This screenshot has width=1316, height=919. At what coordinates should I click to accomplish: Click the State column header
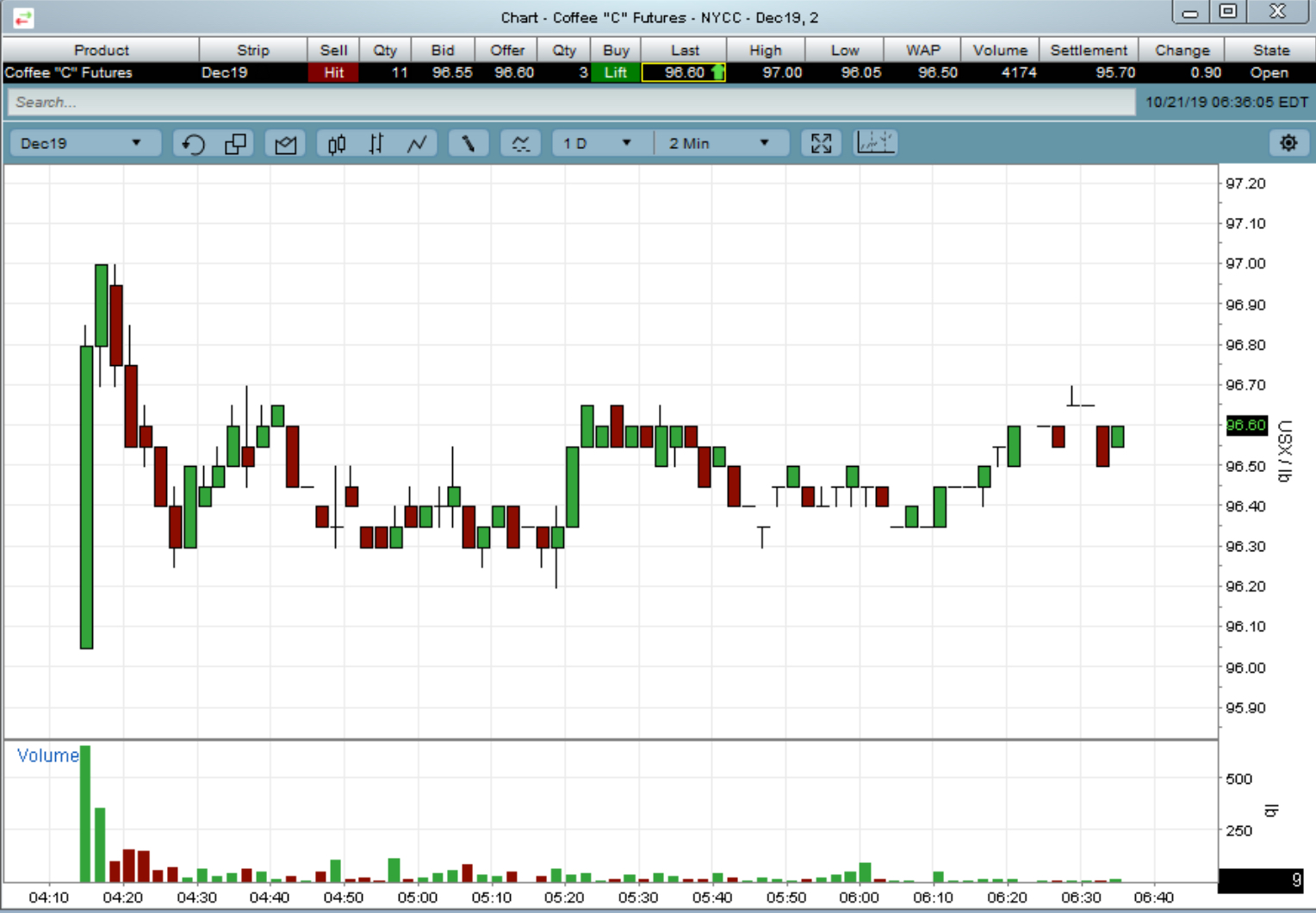1270,50
